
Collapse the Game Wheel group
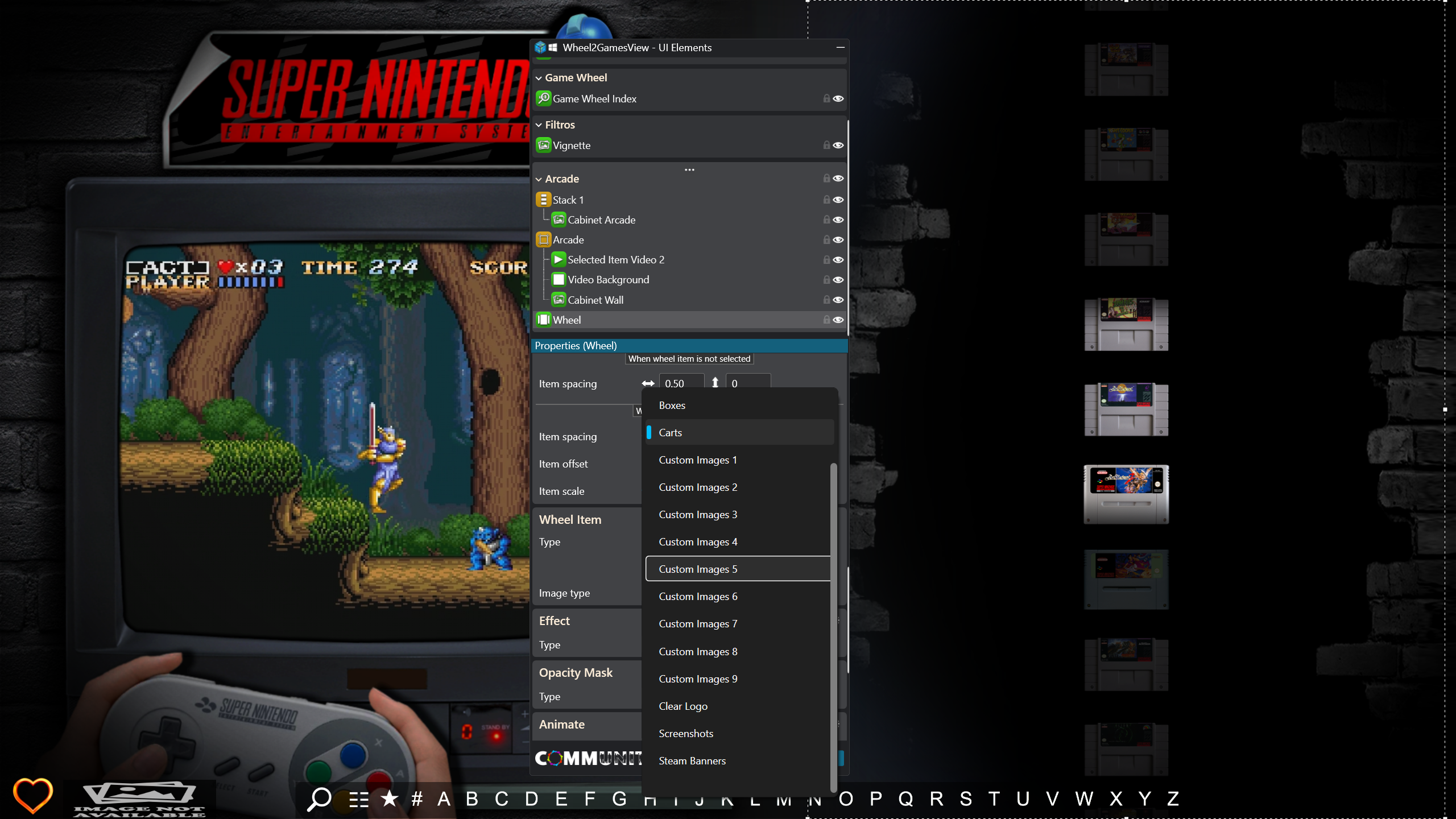[539, 78]
